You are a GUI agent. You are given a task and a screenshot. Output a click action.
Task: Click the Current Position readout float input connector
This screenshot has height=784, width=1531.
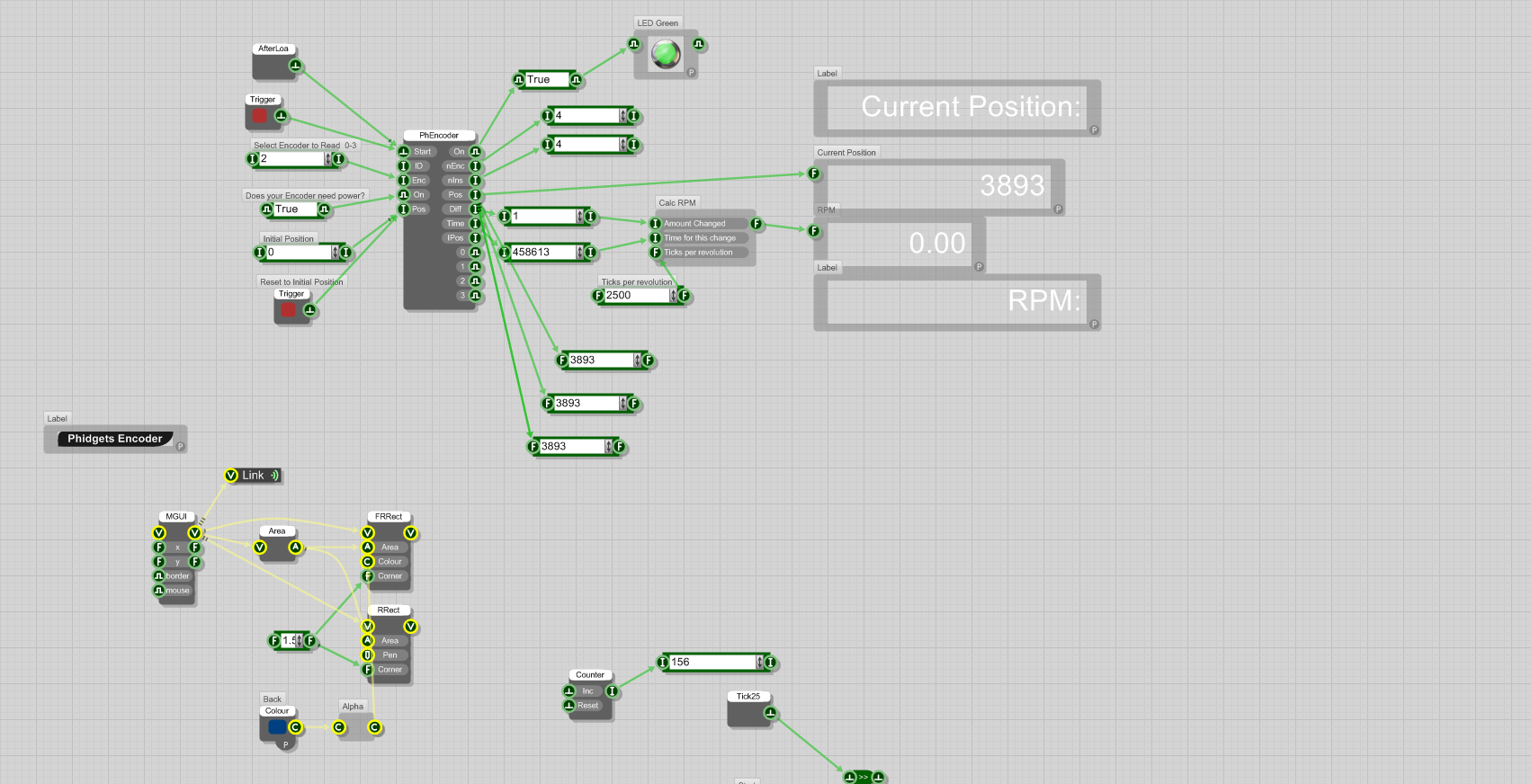(x=814, y=174)
